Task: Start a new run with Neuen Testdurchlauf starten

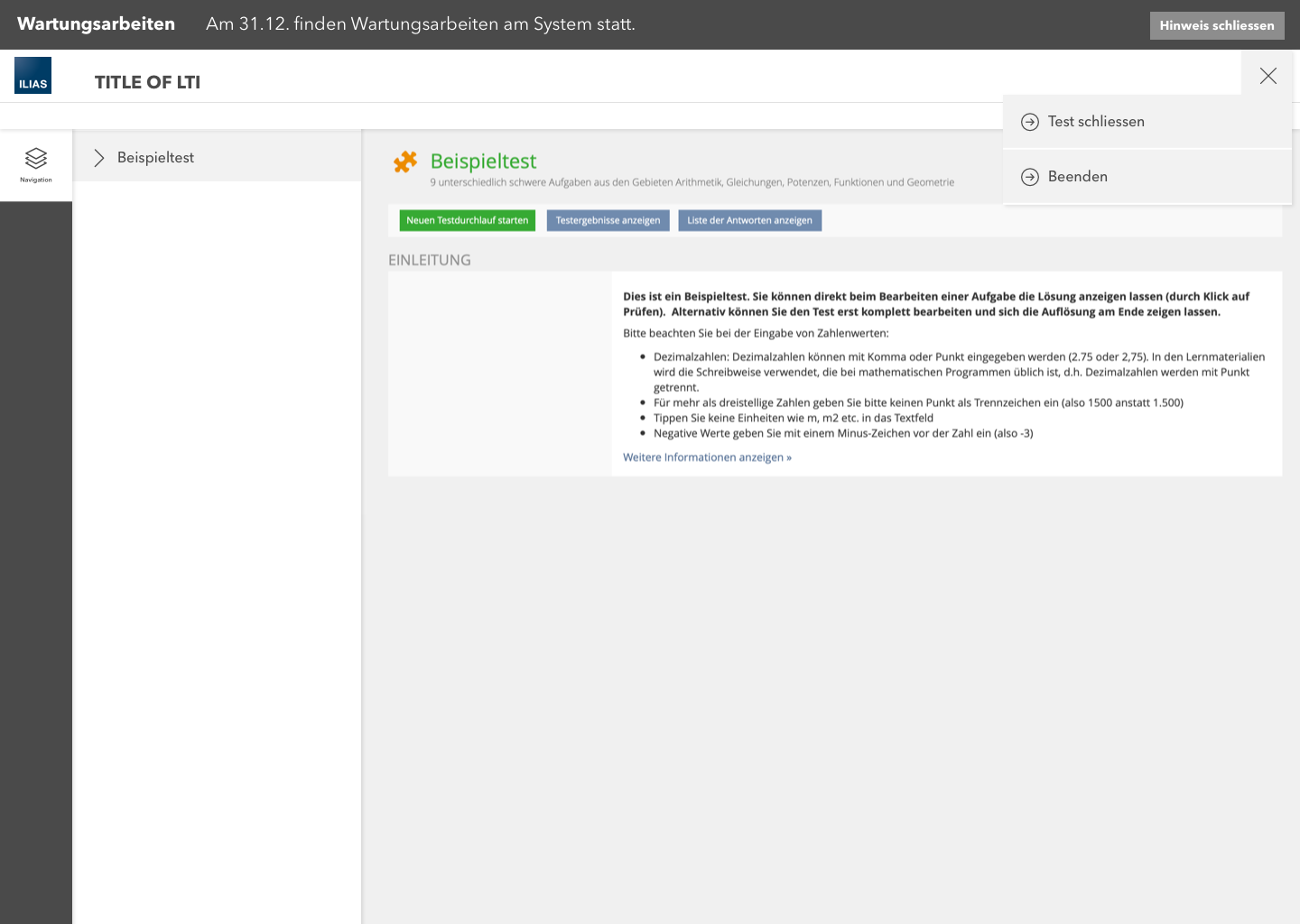Action: point(467,220)
